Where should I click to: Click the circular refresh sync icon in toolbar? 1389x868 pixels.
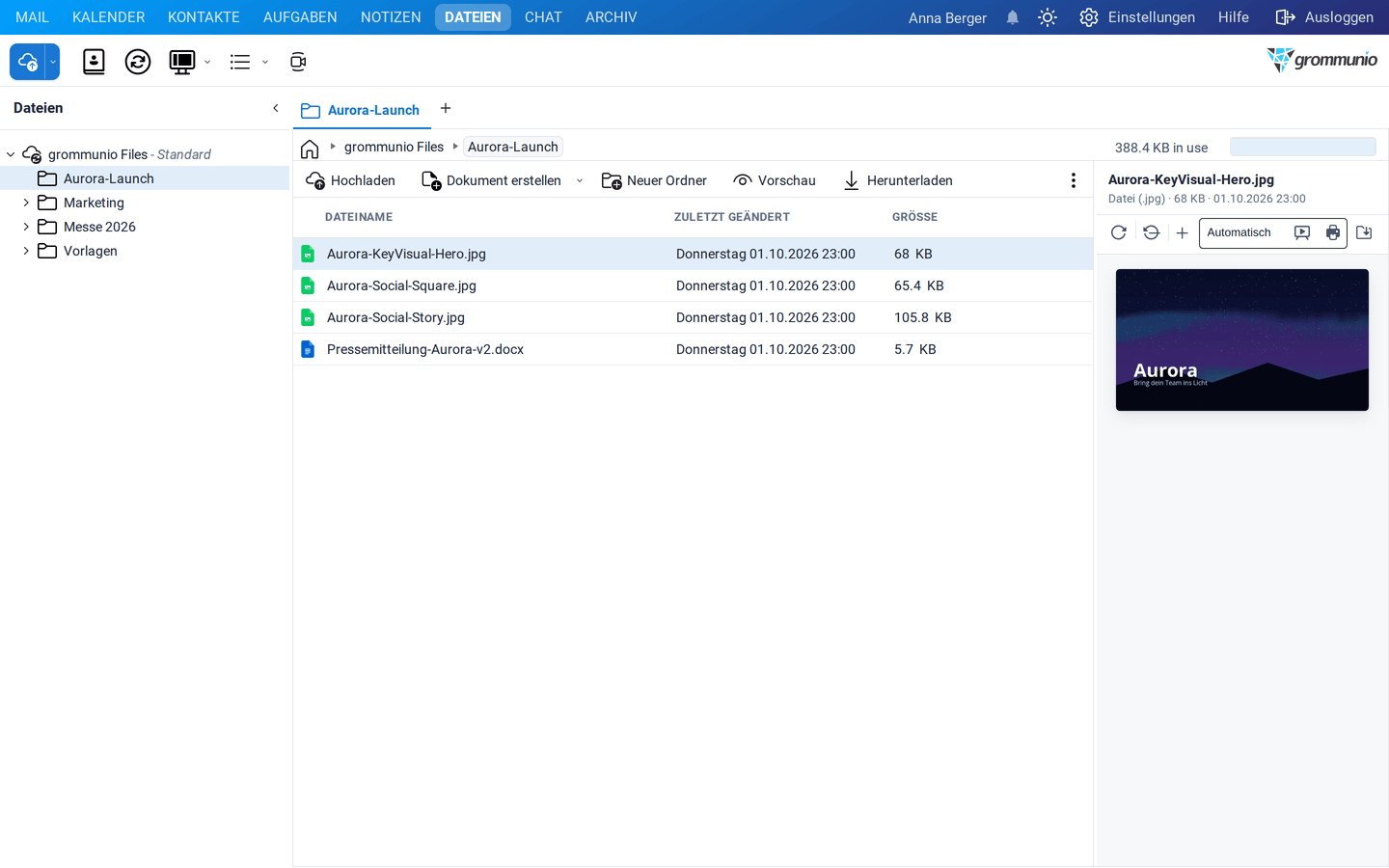tap(138, 62)
